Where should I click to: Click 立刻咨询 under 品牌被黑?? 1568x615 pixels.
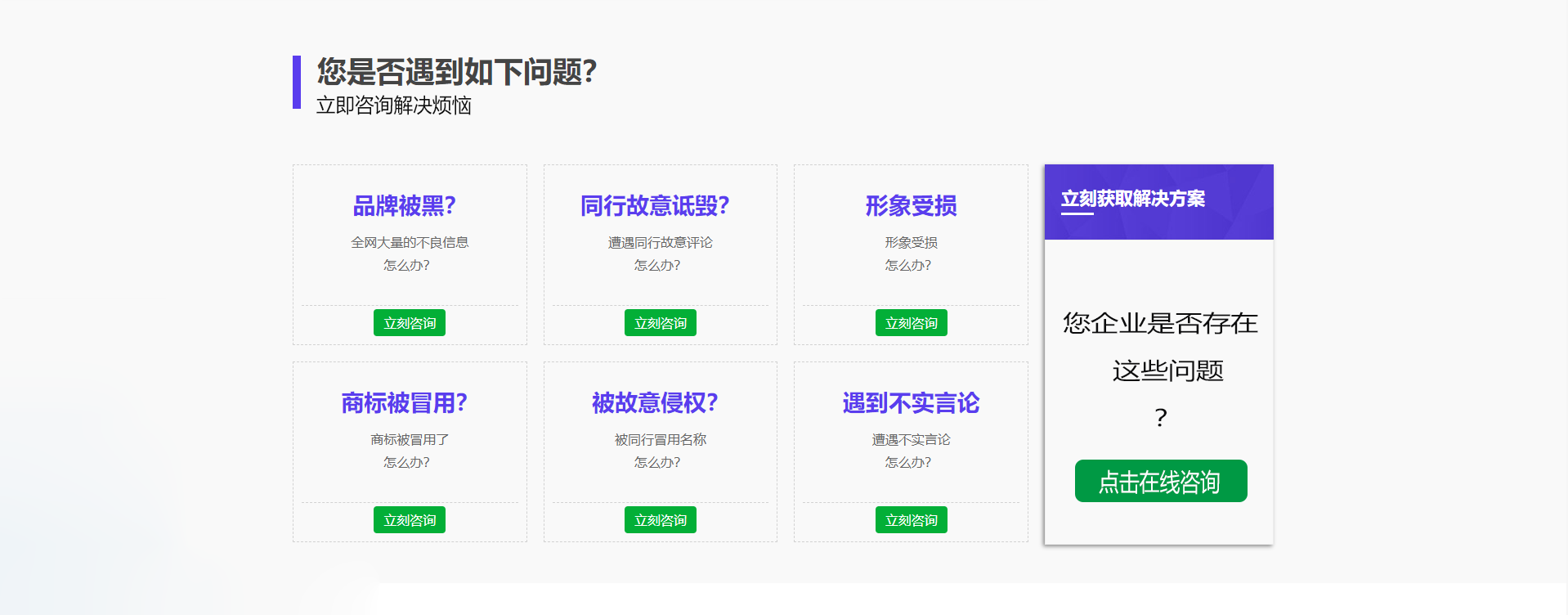click(410, 323)
